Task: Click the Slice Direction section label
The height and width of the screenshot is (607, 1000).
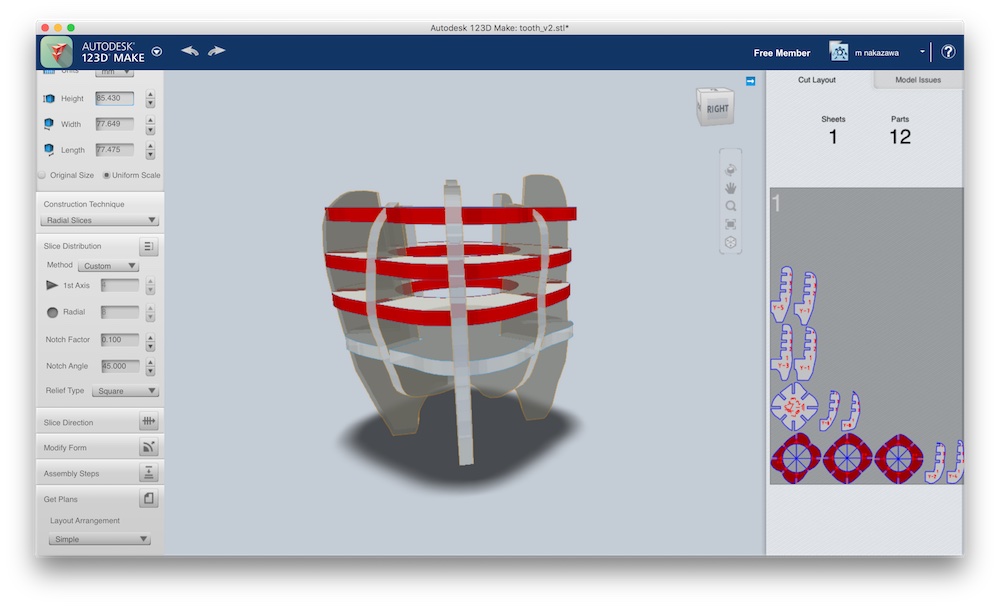Action: click(x=68, y=422)
